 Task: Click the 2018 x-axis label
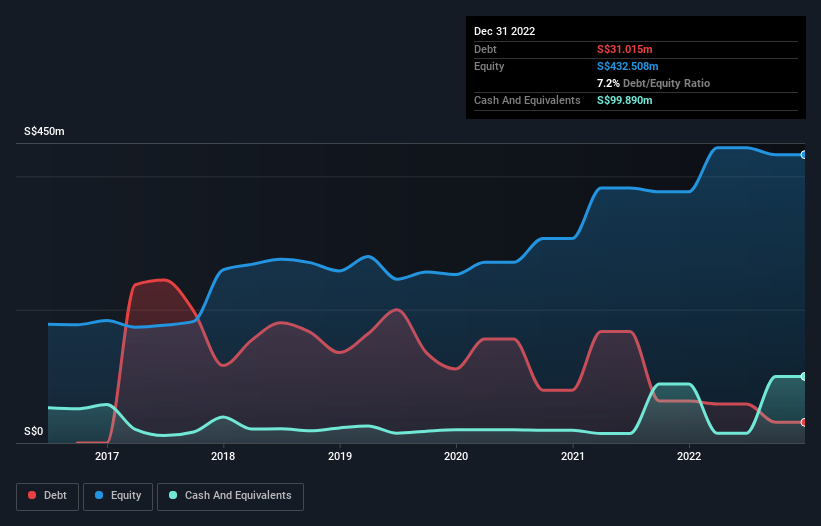223,456
